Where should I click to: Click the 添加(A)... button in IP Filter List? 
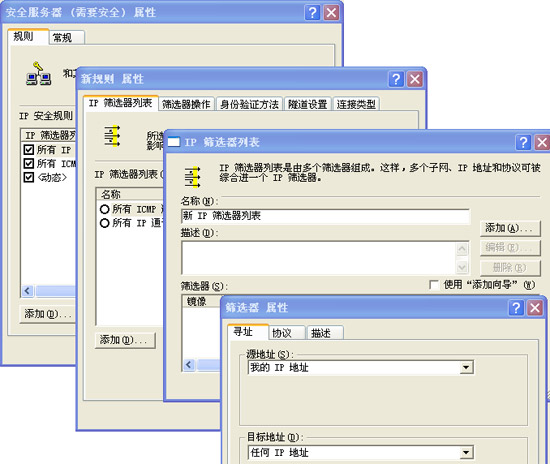pyautogui.click(x=510, y=229)
